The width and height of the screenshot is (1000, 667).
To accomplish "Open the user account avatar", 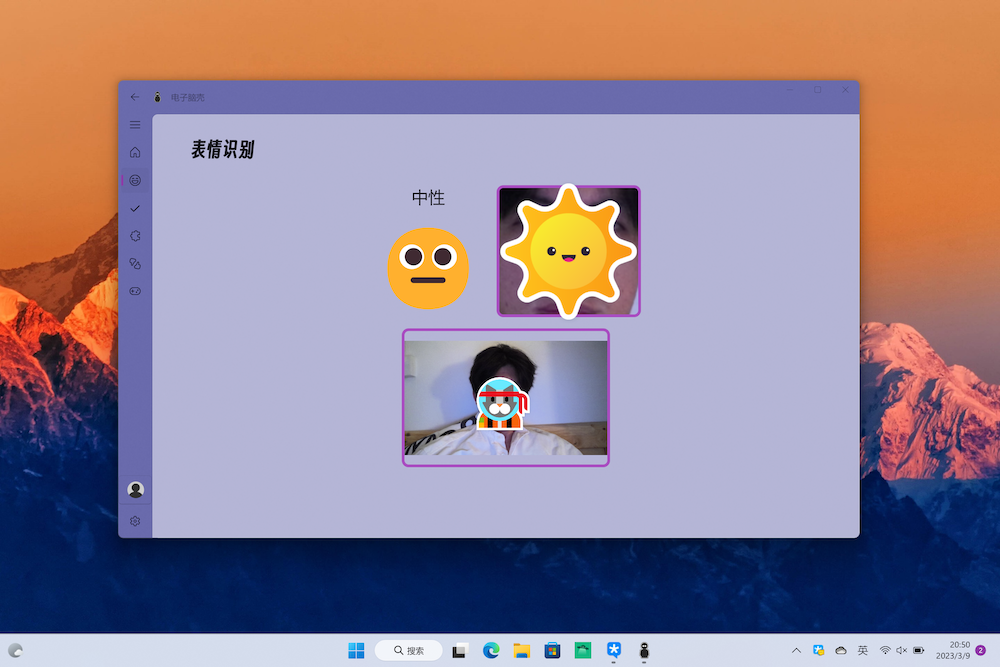I will (x=135, y=490).
